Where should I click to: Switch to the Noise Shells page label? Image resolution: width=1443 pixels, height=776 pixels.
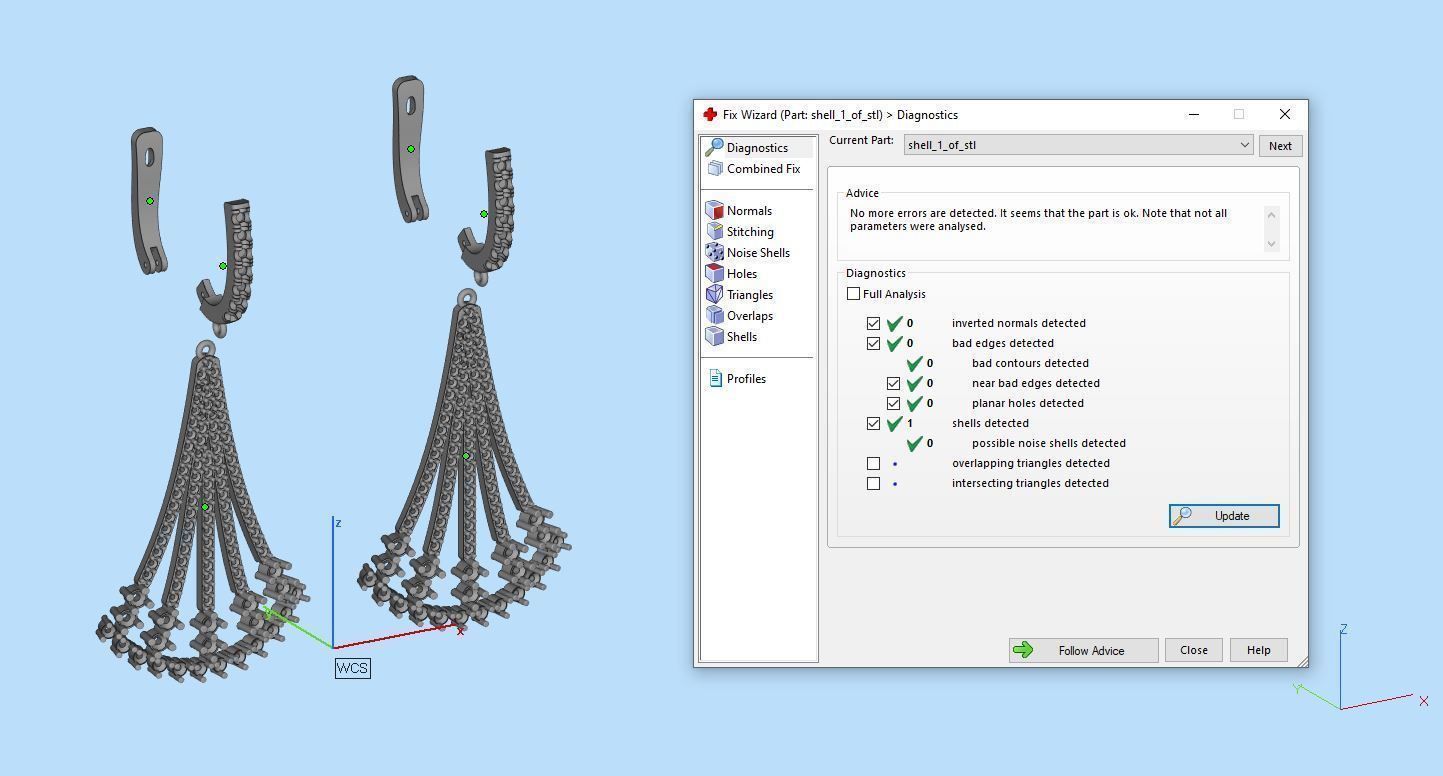(x=758, y=253)
